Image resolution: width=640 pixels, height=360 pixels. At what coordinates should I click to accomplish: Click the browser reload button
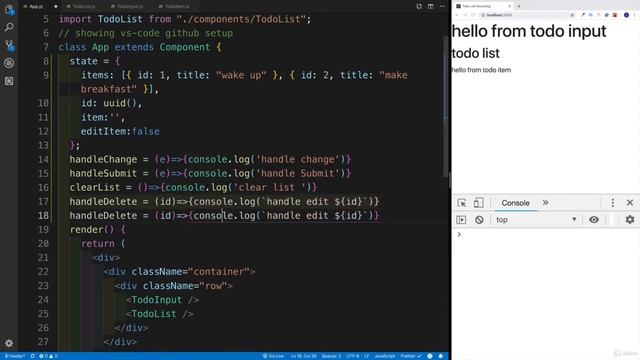(473, 15)
